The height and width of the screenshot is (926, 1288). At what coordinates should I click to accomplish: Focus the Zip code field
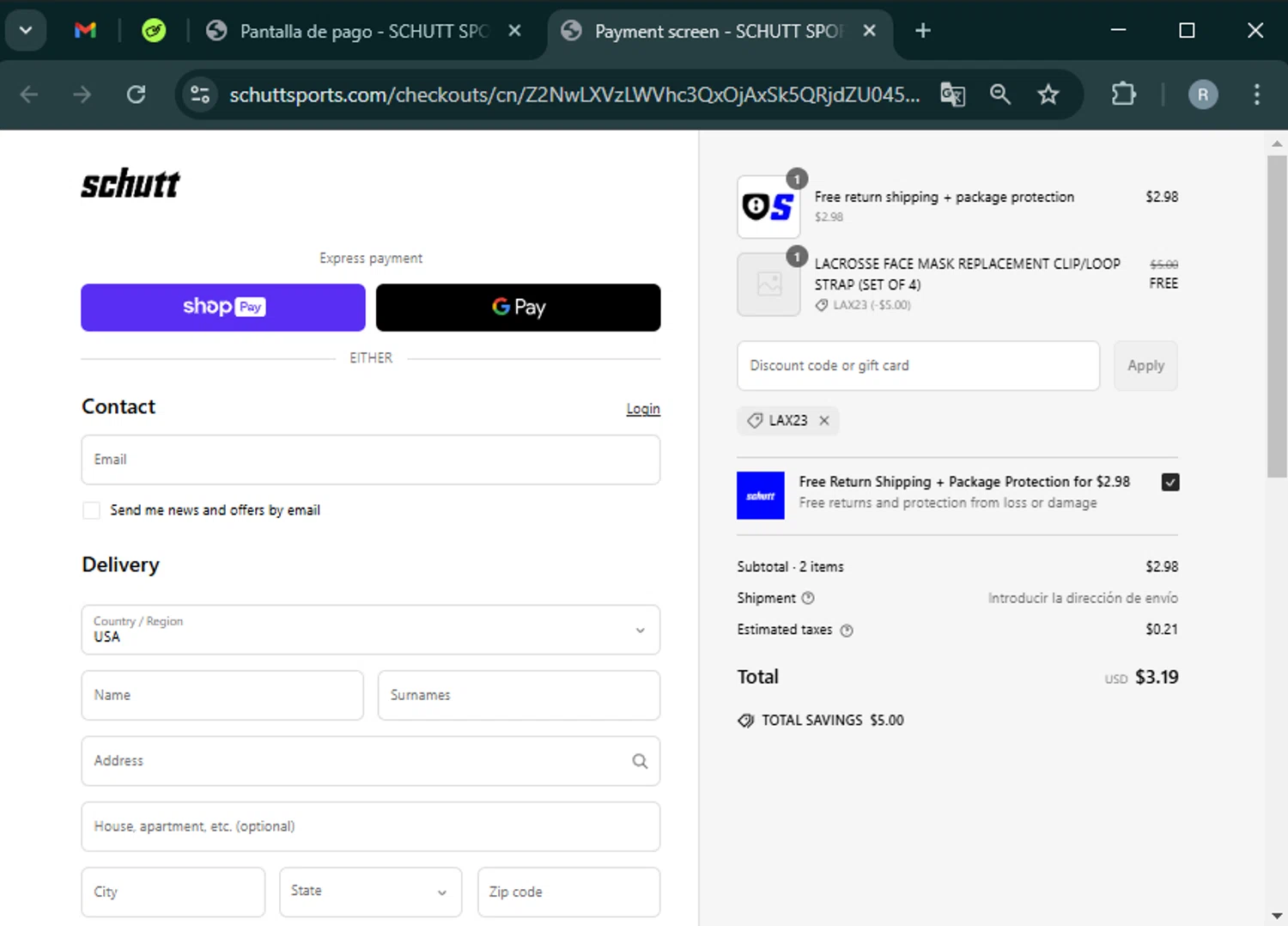point(568,892)
